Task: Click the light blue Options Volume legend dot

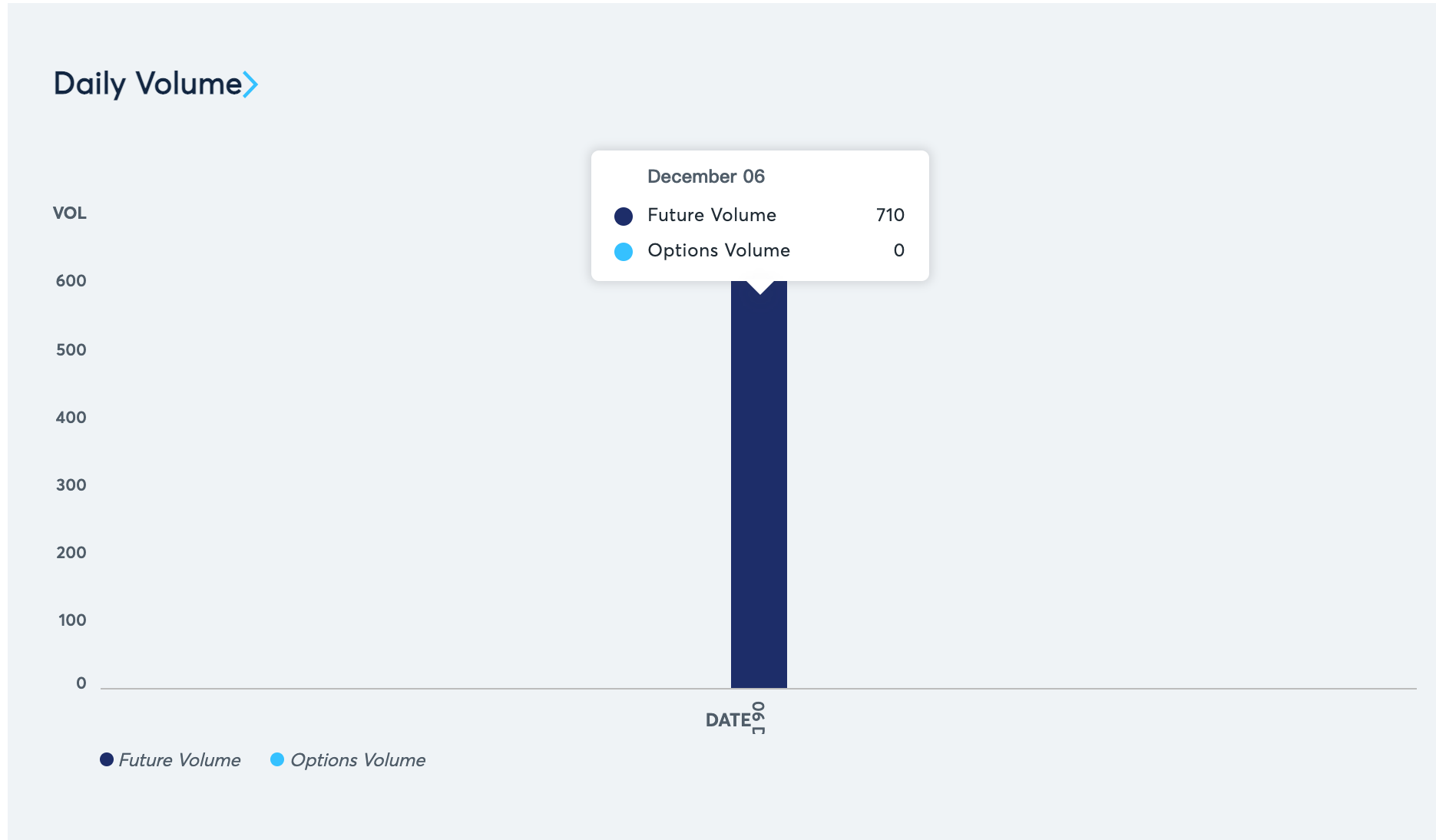Action: click(x=277, y=759)
